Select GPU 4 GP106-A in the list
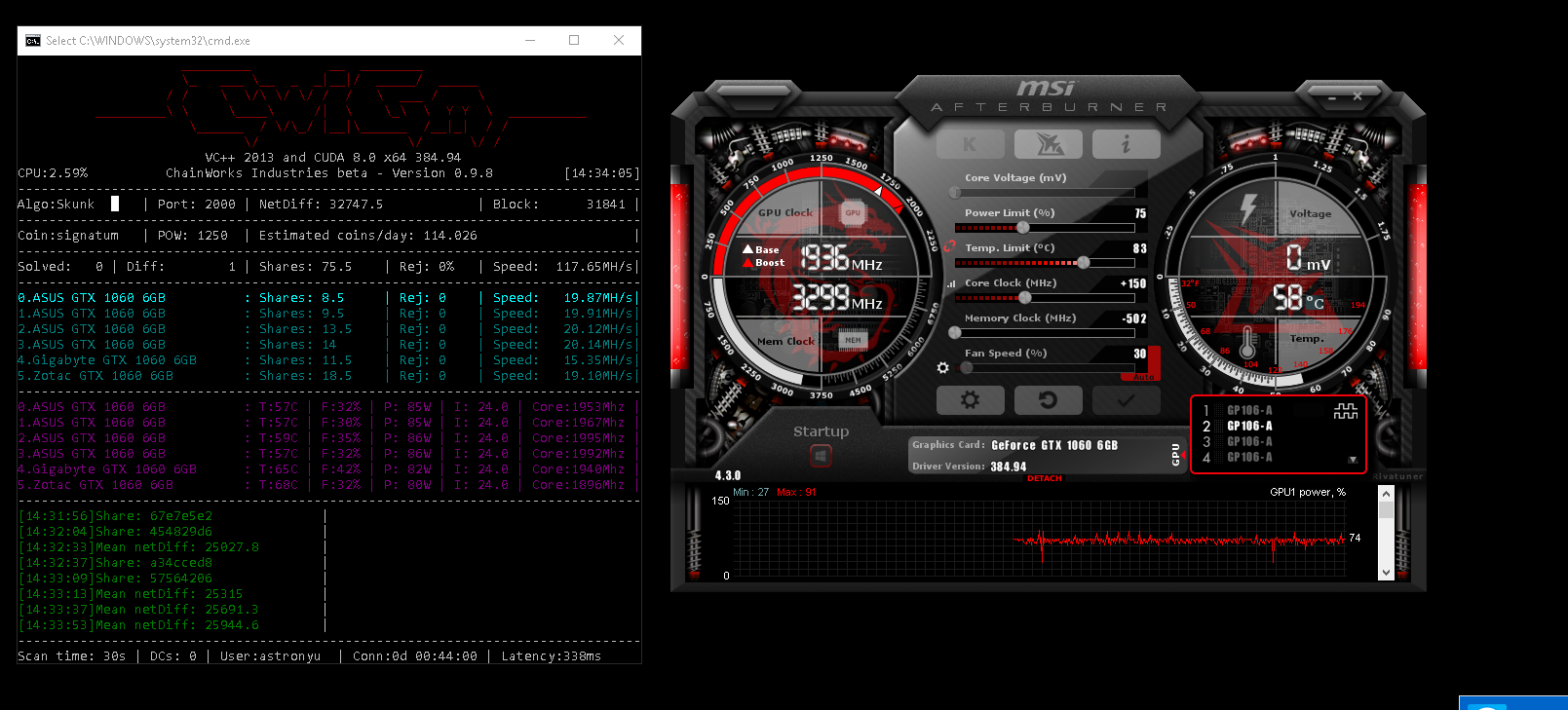The height and width of the screenshot is (710, 1568). click(x=1249, y=458)
